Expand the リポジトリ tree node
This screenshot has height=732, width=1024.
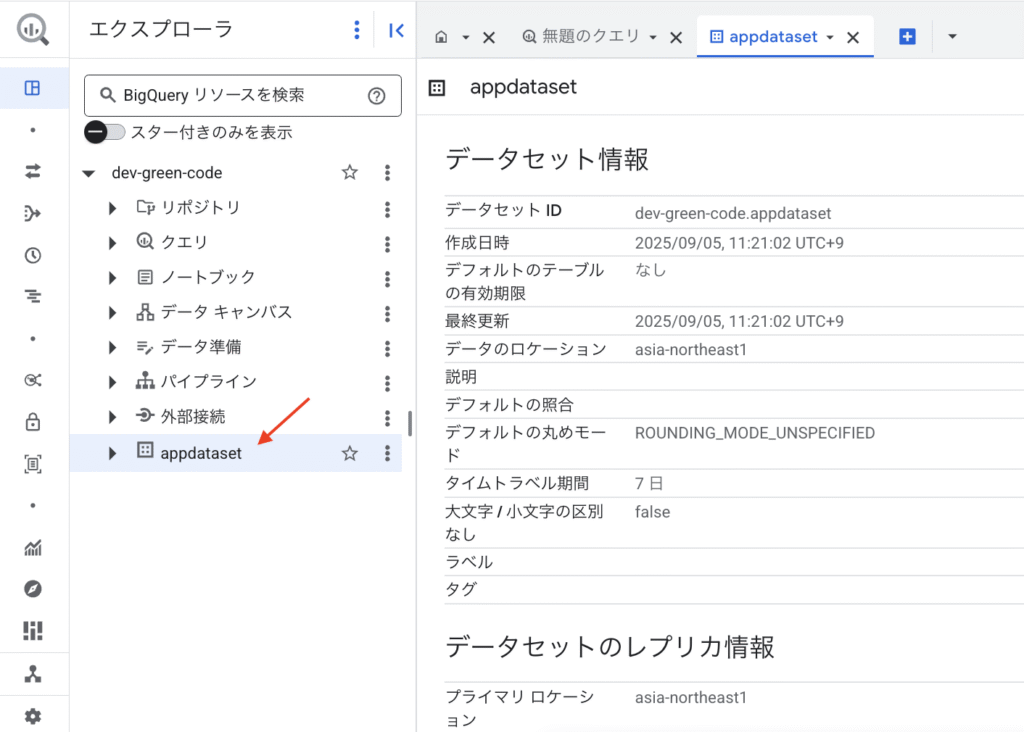pos(113,208)
